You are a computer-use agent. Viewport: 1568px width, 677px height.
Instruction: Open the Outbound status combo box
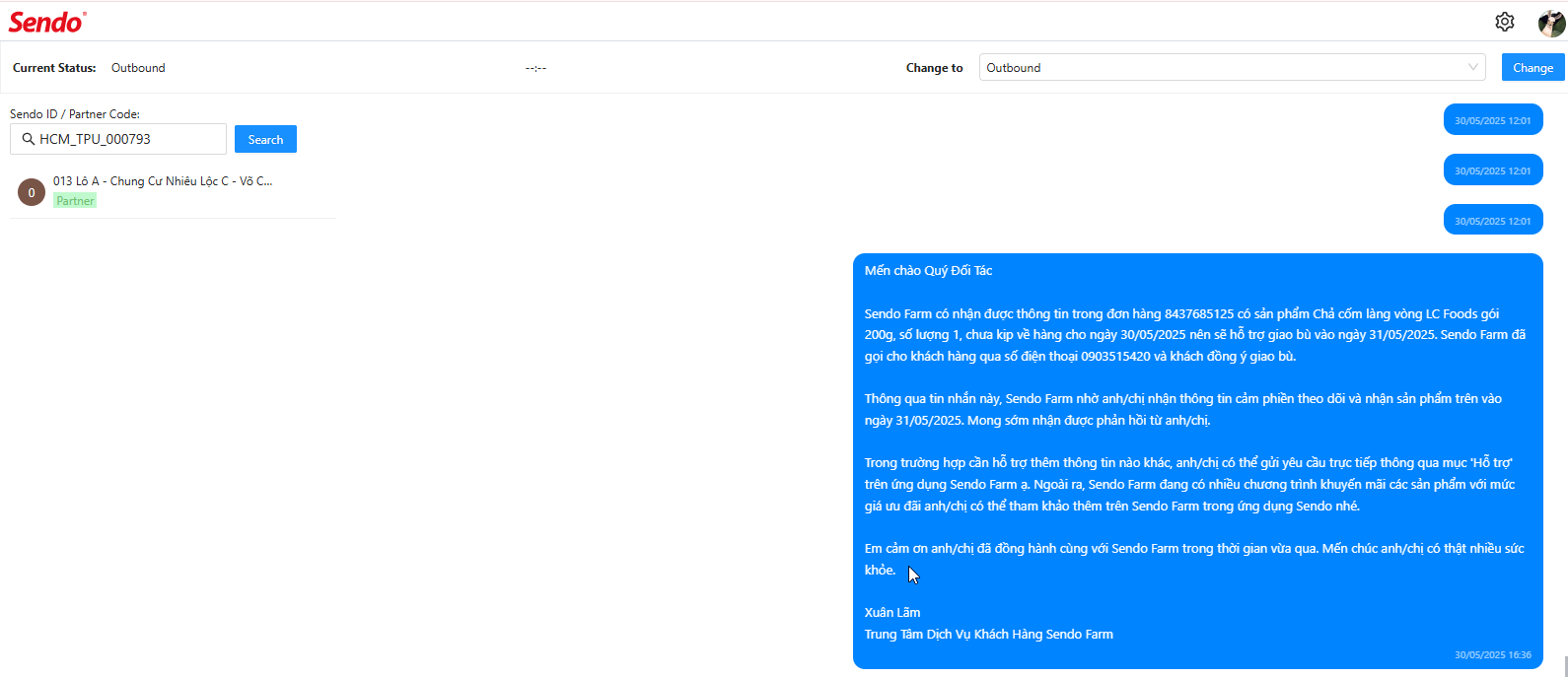(x=1233, y=67)
